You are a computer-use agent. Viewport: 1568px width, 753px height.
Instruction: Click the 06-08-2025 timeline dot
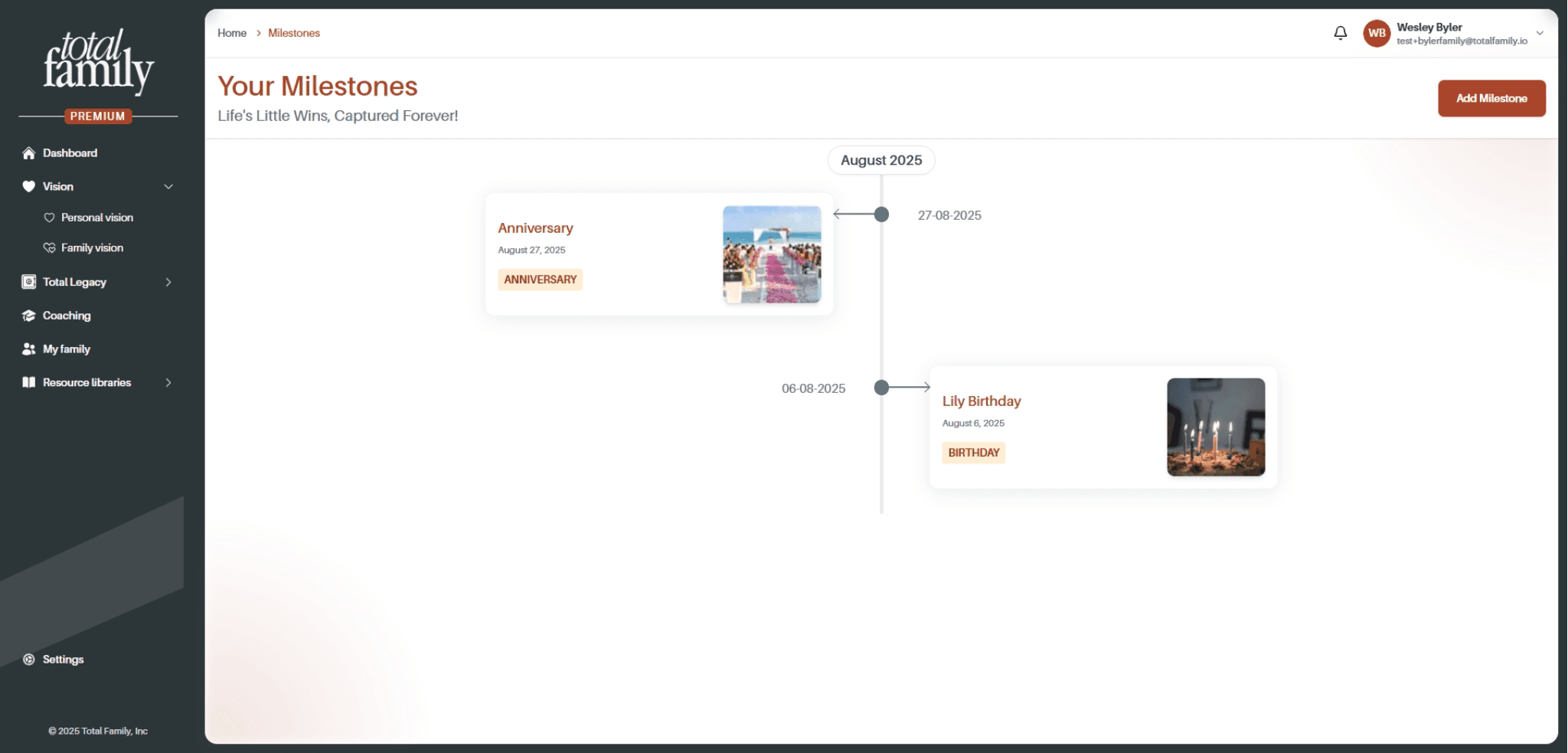[882, 388]
